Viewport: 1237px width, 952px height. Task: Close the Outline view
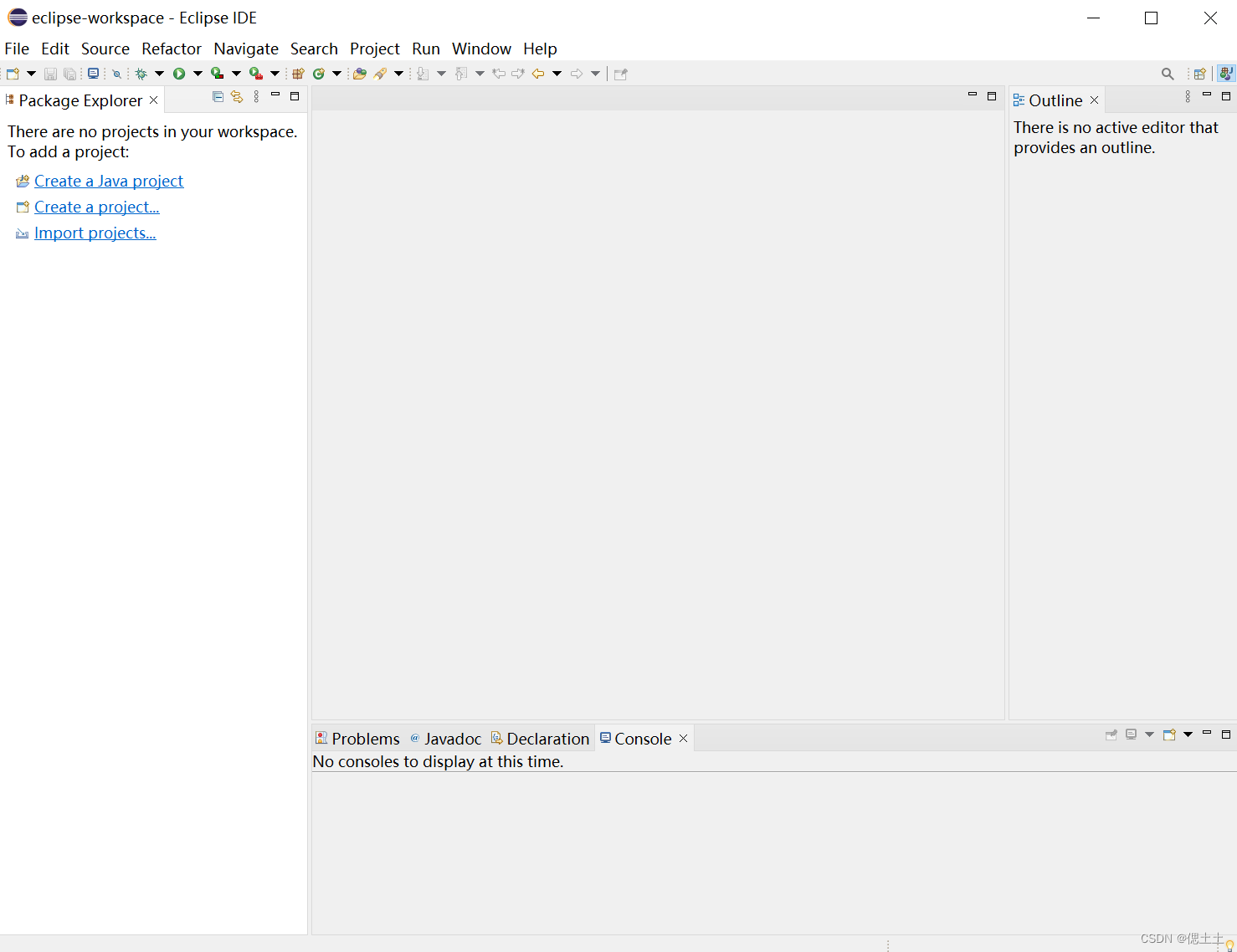(1094, 100)
